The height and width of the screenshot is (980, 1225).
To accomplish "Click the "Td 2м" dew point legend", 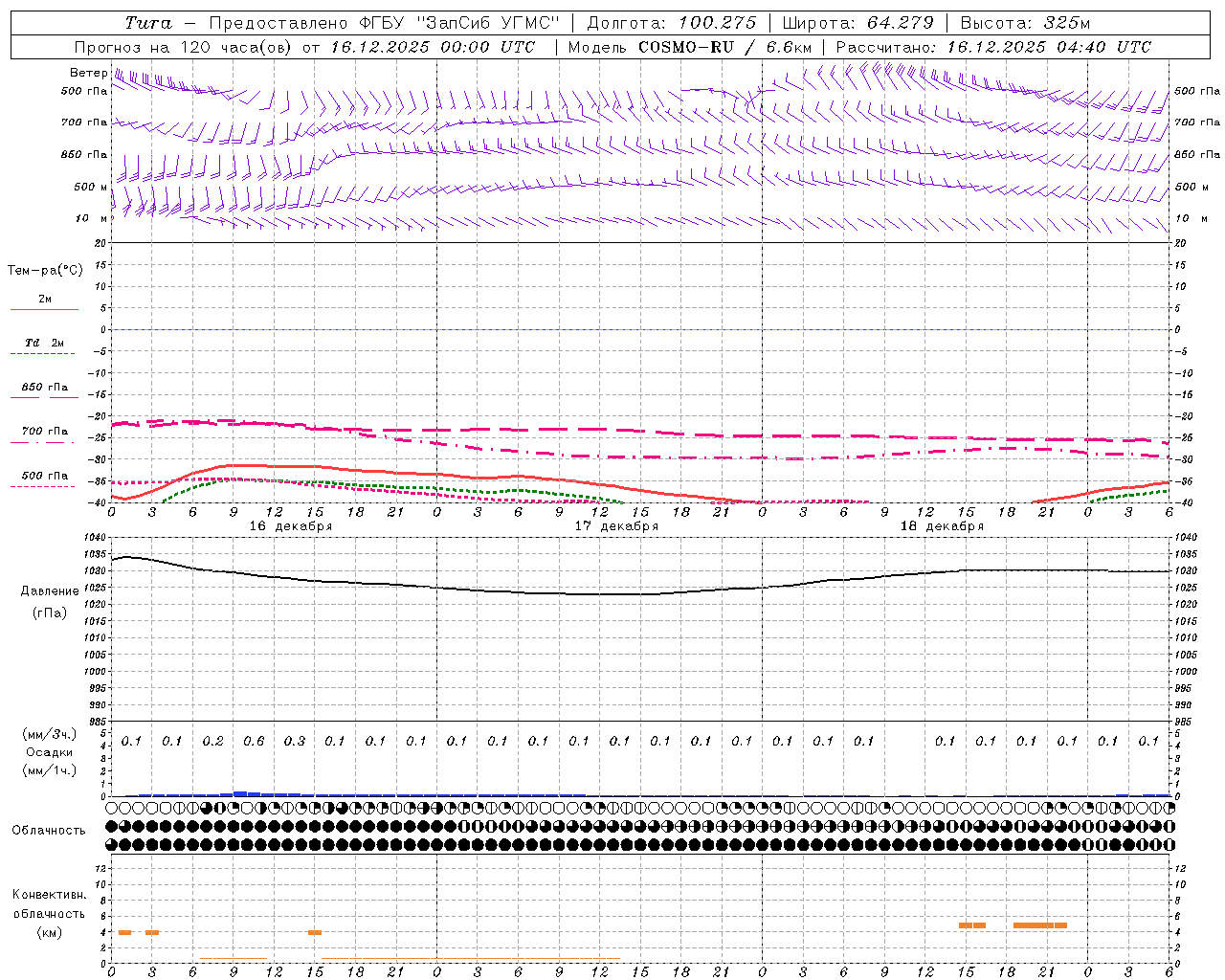I will pos(45,343).
